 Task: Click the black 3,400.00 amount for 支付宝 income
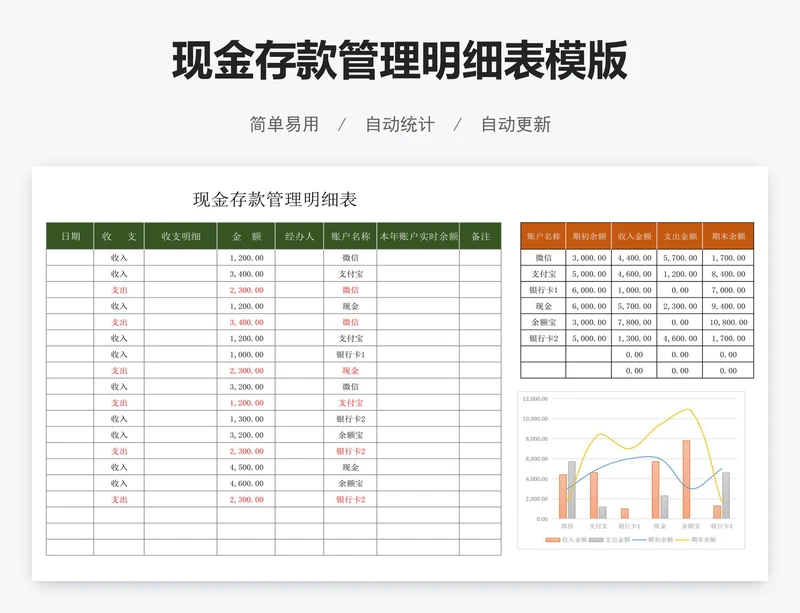246,274
